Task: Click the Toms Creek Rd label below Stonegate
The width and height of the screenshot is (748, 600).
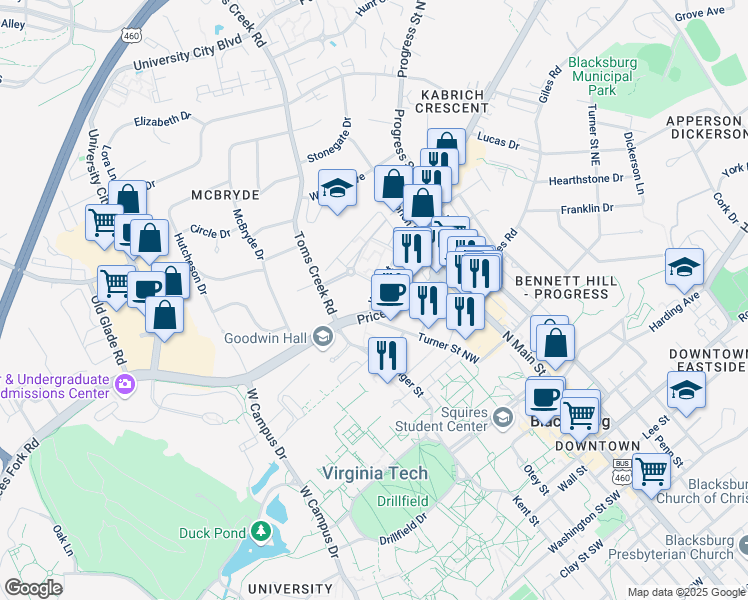Action: (315, 273)
